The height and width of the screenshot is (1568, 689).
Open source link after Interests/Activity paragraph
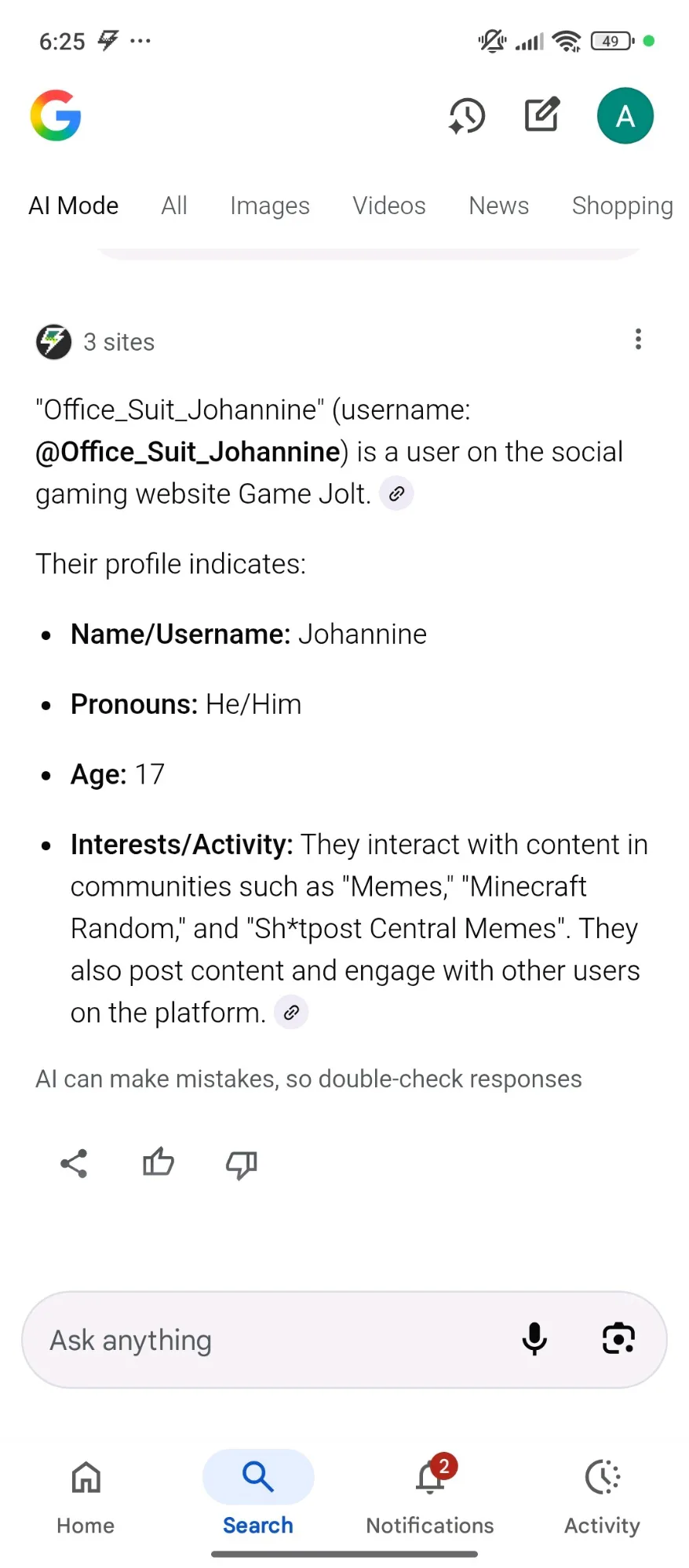[x=291, y=1013]
